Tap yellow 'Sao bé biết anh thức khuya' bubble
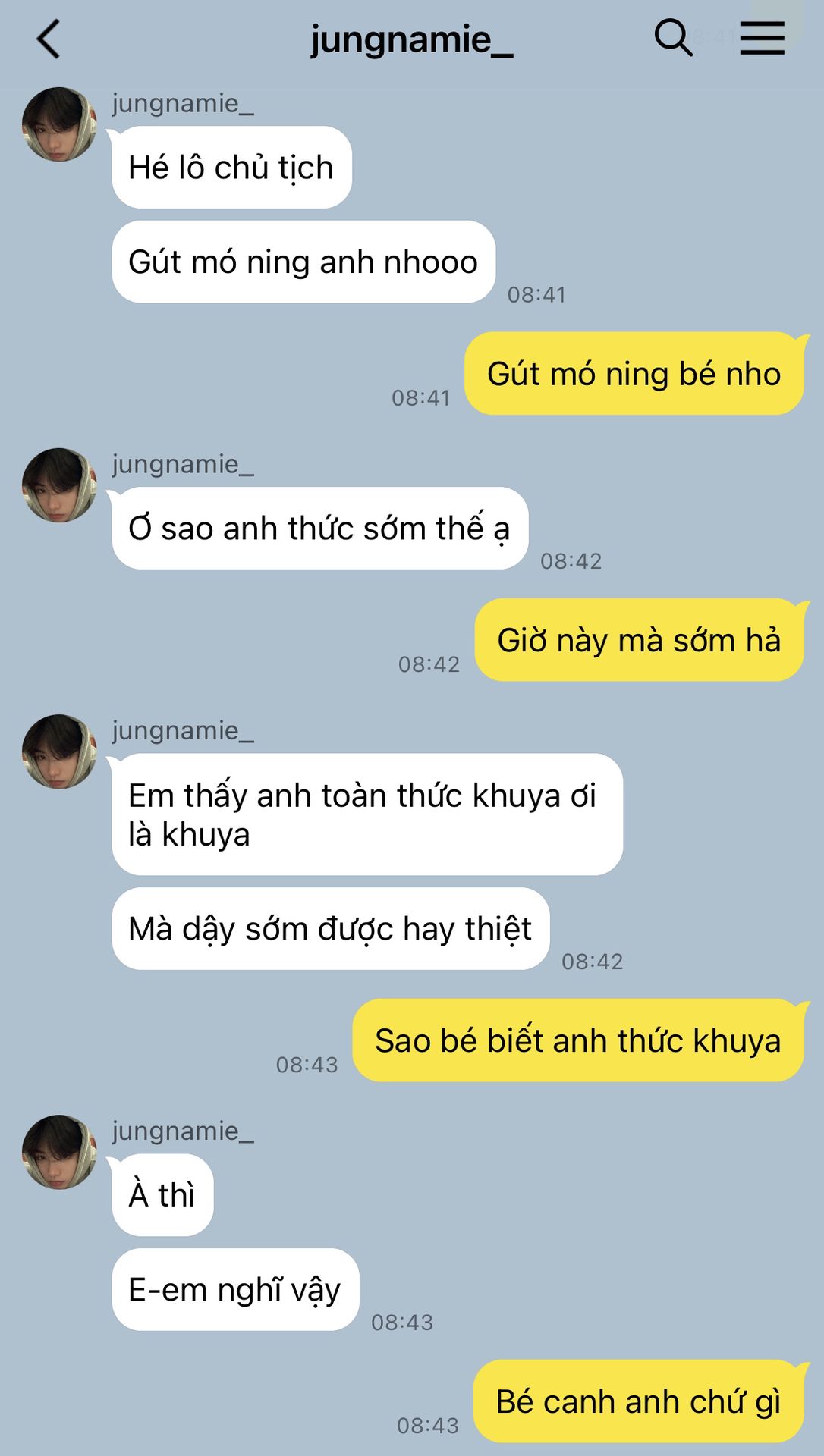This screenshot has width=824, height=1456. coord(578,1040)
